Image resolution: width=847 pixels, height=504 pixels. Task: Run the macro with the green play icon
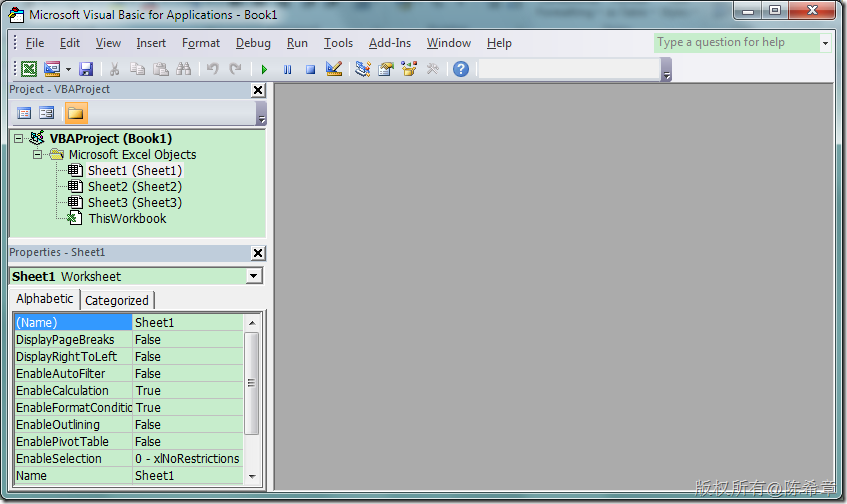pos(264,69)
